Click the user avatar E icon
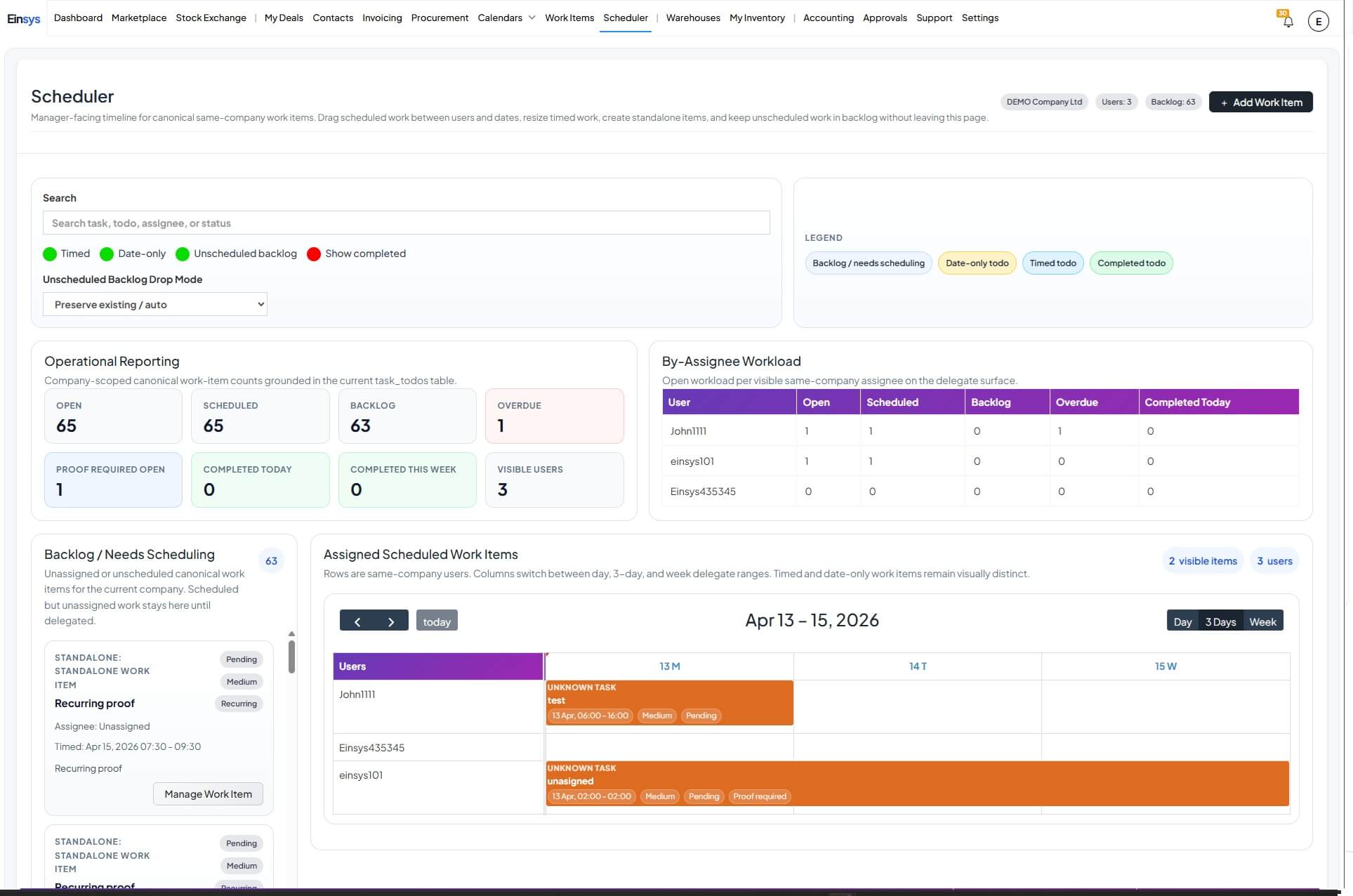 click(1318, 21)
